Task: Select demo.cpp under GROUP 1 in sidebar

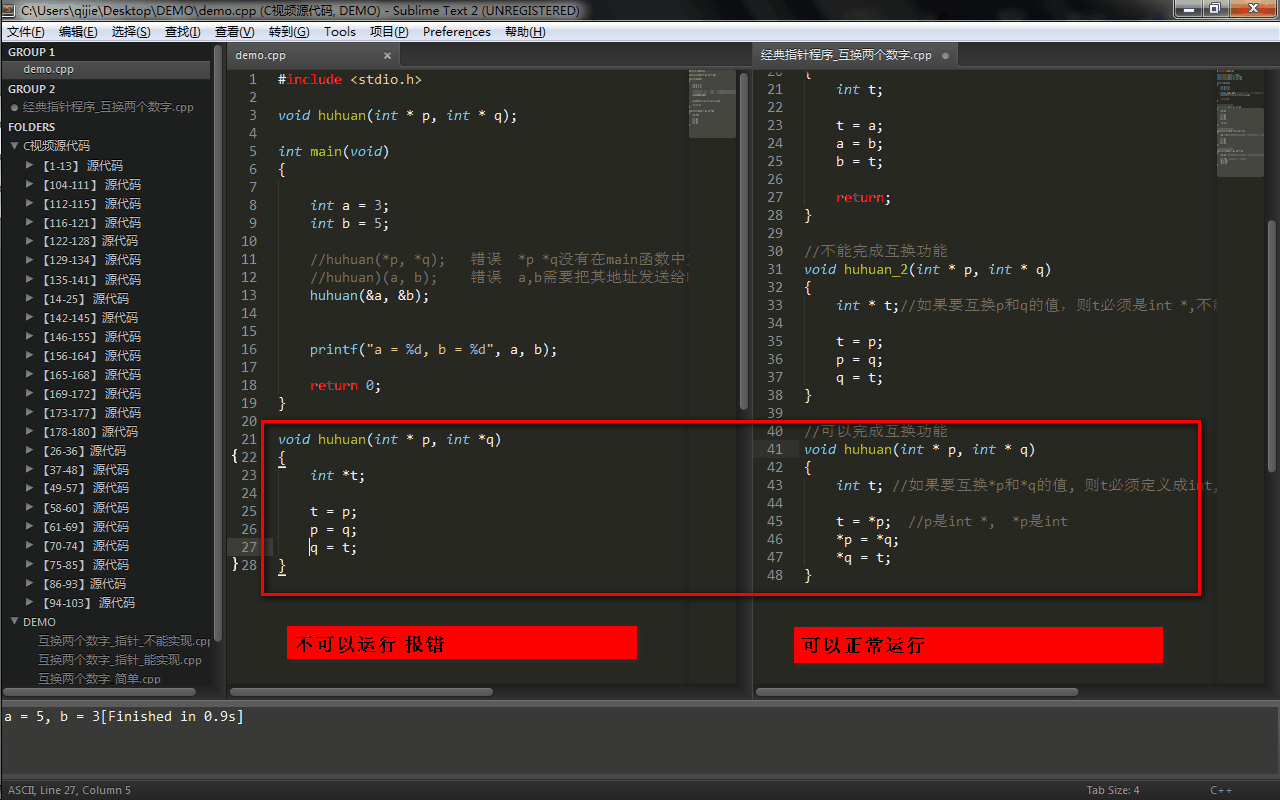Action: [x=105, y=70]
